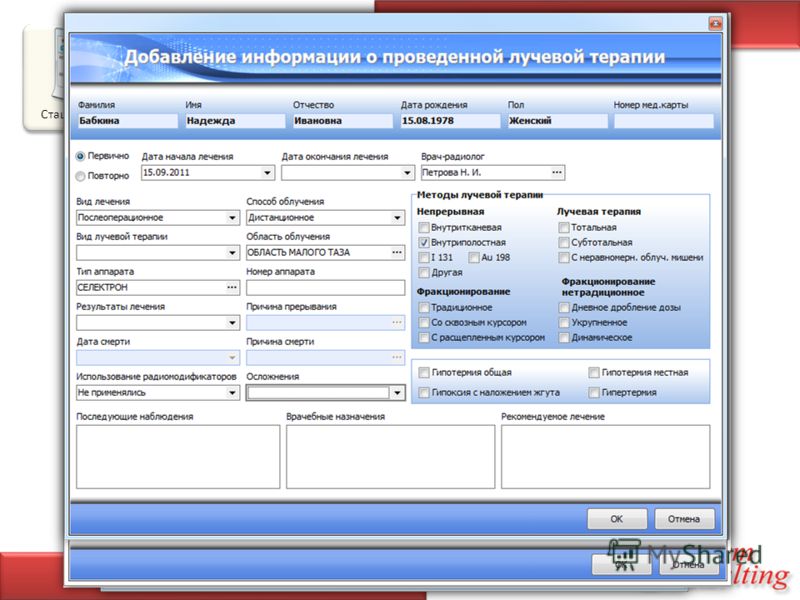This screenshot has width=800, height=600.
Task: Check Гипотермия общая
Action: pyautogui.click(x=423, y=373)
